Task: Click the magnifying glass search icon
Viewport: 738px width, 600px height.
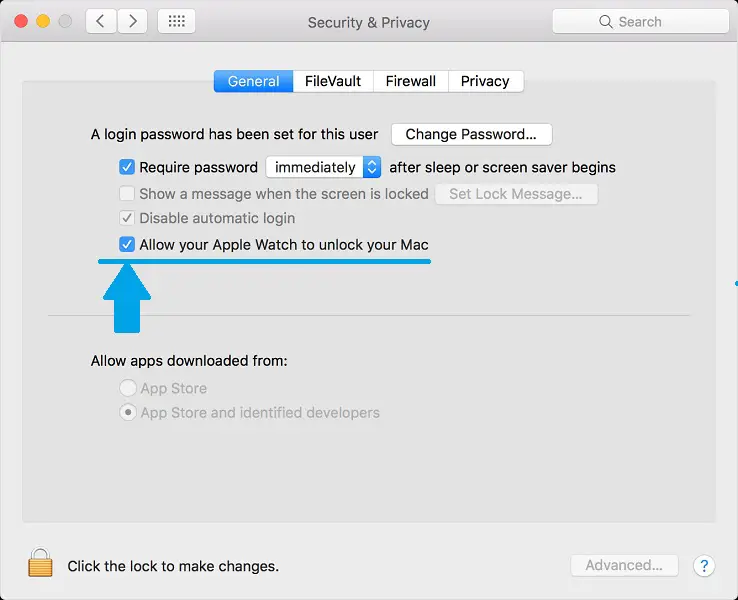Action: point(605,21)
